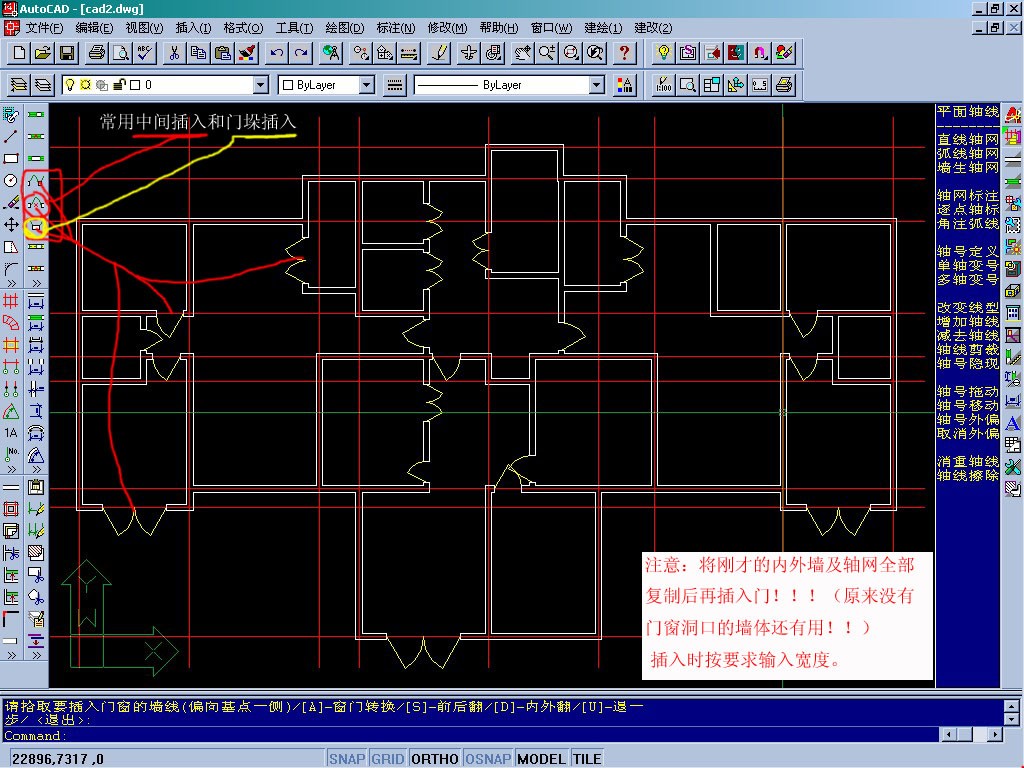The height and width of the screenshot is (768, 1024).
Task: Undo the last action
Action: tap(277, 53)
